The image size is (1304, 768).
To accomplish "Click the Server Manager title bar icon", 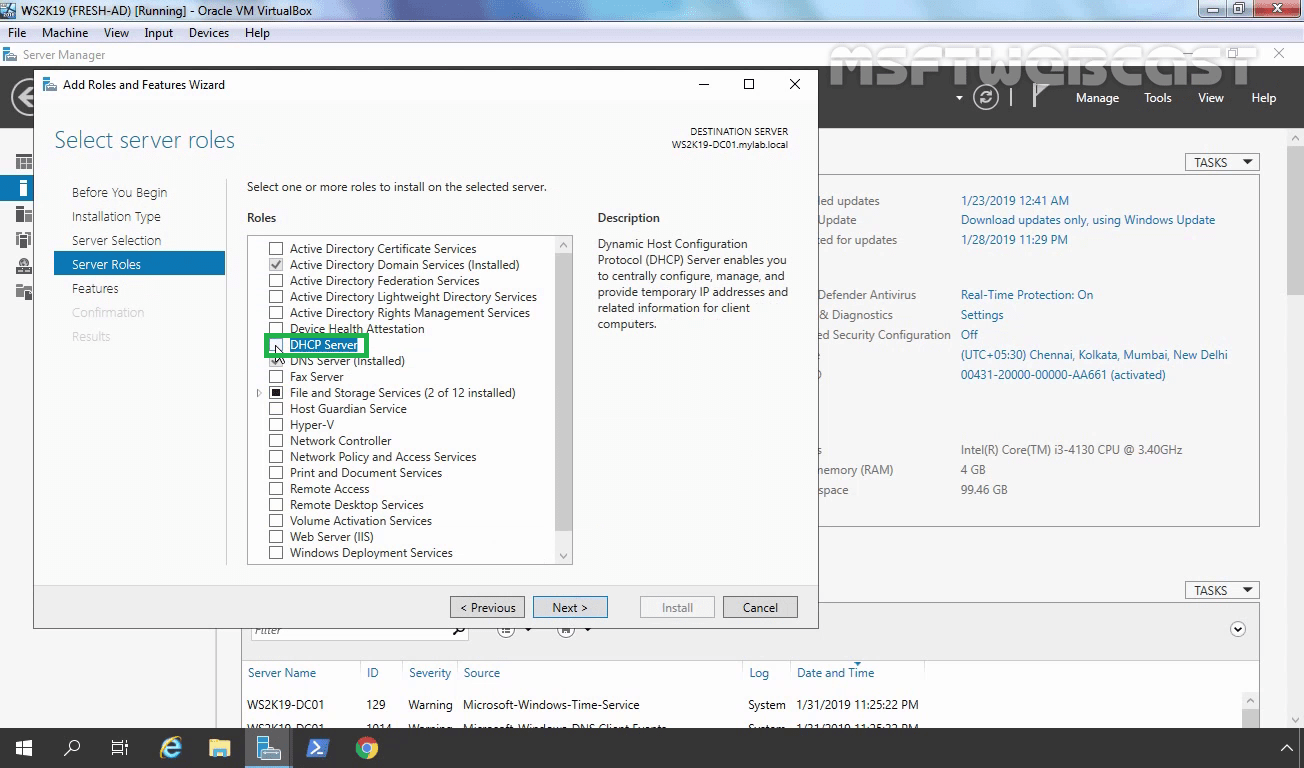I will (11, 55).
